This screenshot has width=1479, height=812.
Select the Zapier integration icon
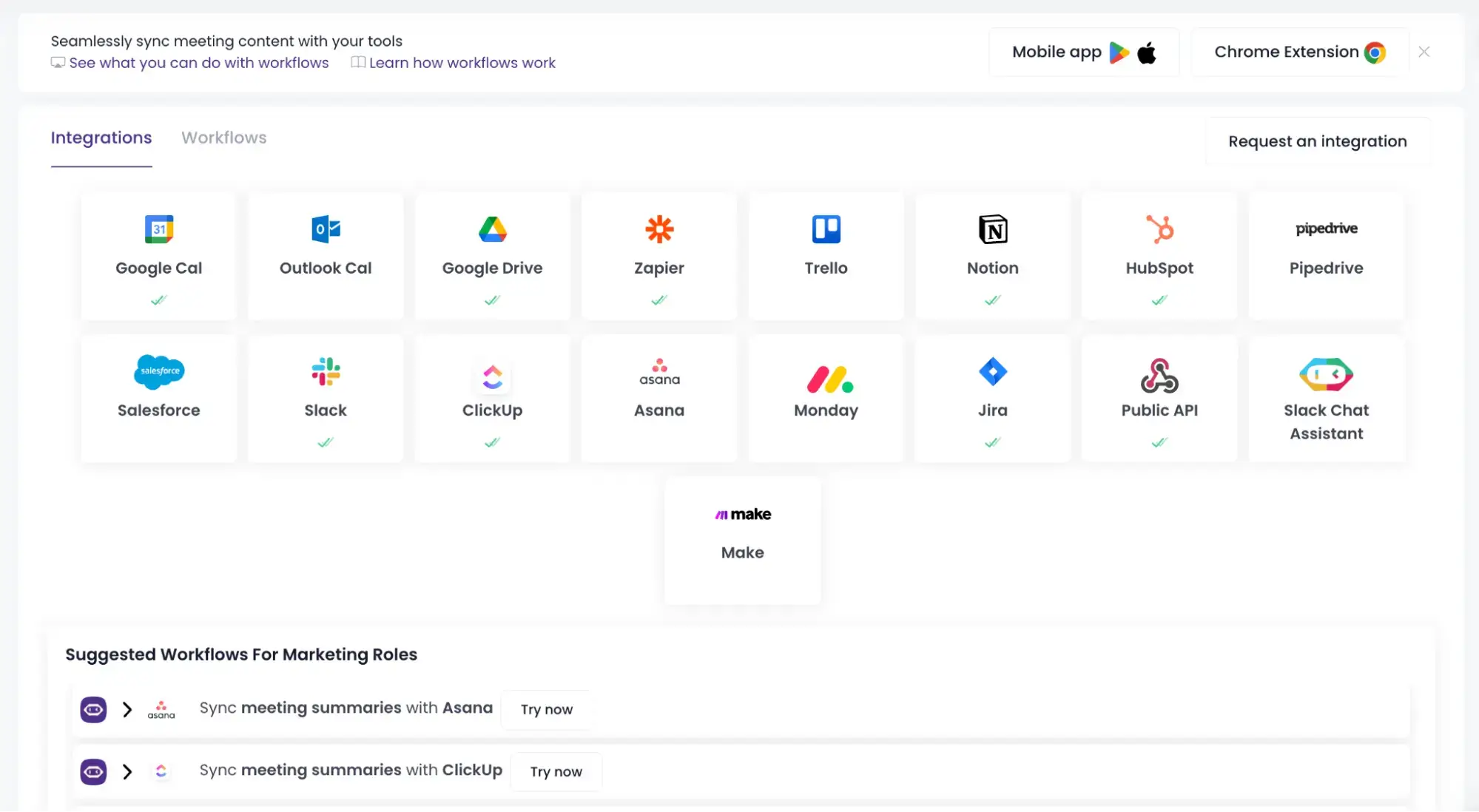[x=658, y=230]
